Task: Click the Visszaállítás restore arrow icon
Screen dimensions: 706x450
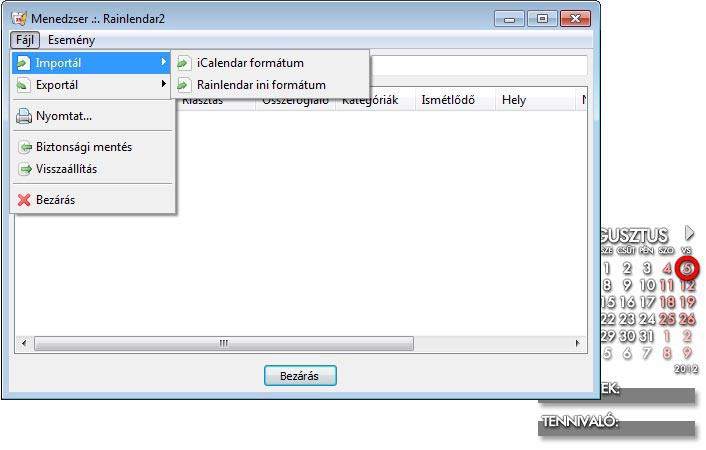Action: pyautogui.click(x=25, y=169)
